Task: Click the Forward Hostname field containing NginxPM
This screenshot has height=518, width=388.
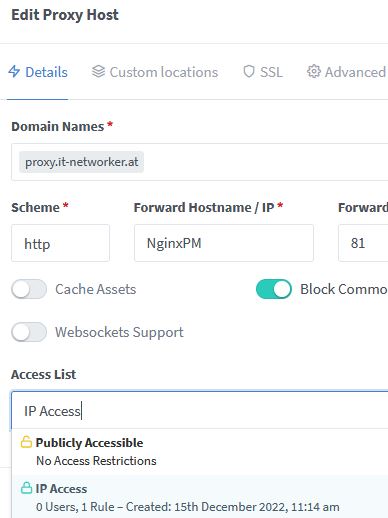Action: 224,243
